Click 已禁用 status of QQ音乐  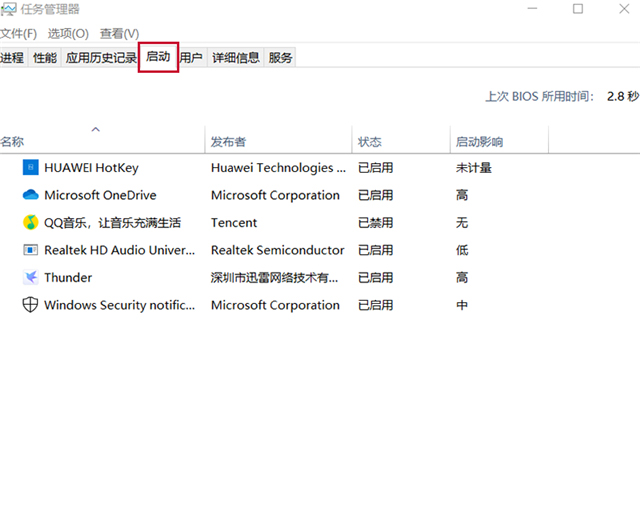376,223
